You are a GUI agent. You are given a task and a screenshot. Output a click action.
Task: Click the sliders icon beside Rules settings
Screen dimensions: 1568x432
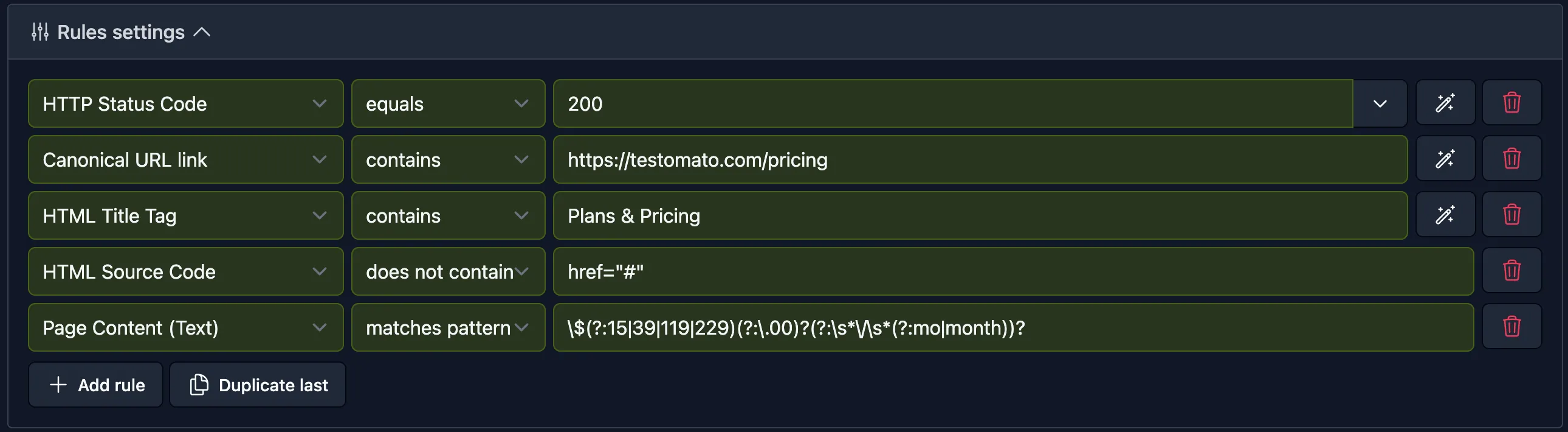[x=40, y=32]
